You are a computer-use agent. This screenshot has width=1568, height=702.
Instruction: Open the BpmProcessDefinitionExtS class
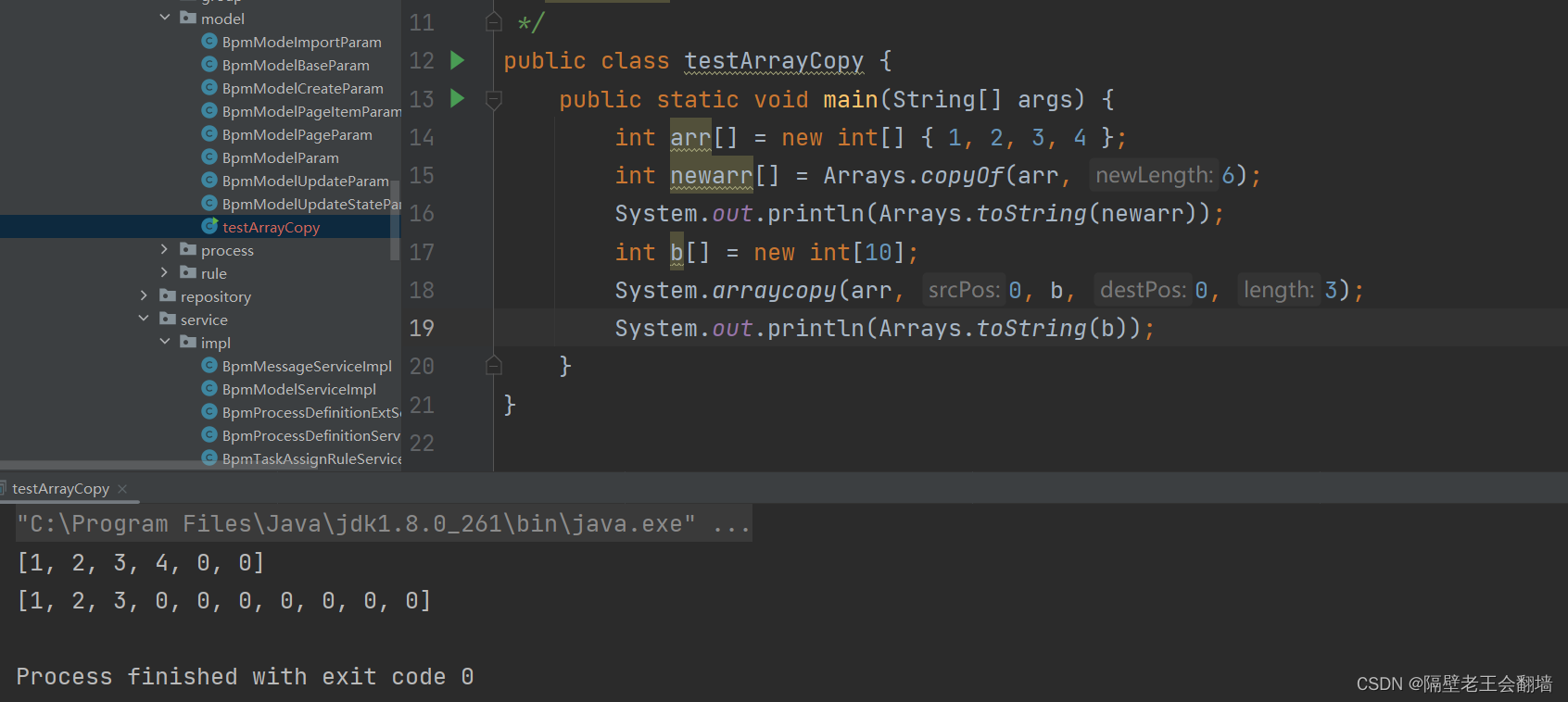311,412
